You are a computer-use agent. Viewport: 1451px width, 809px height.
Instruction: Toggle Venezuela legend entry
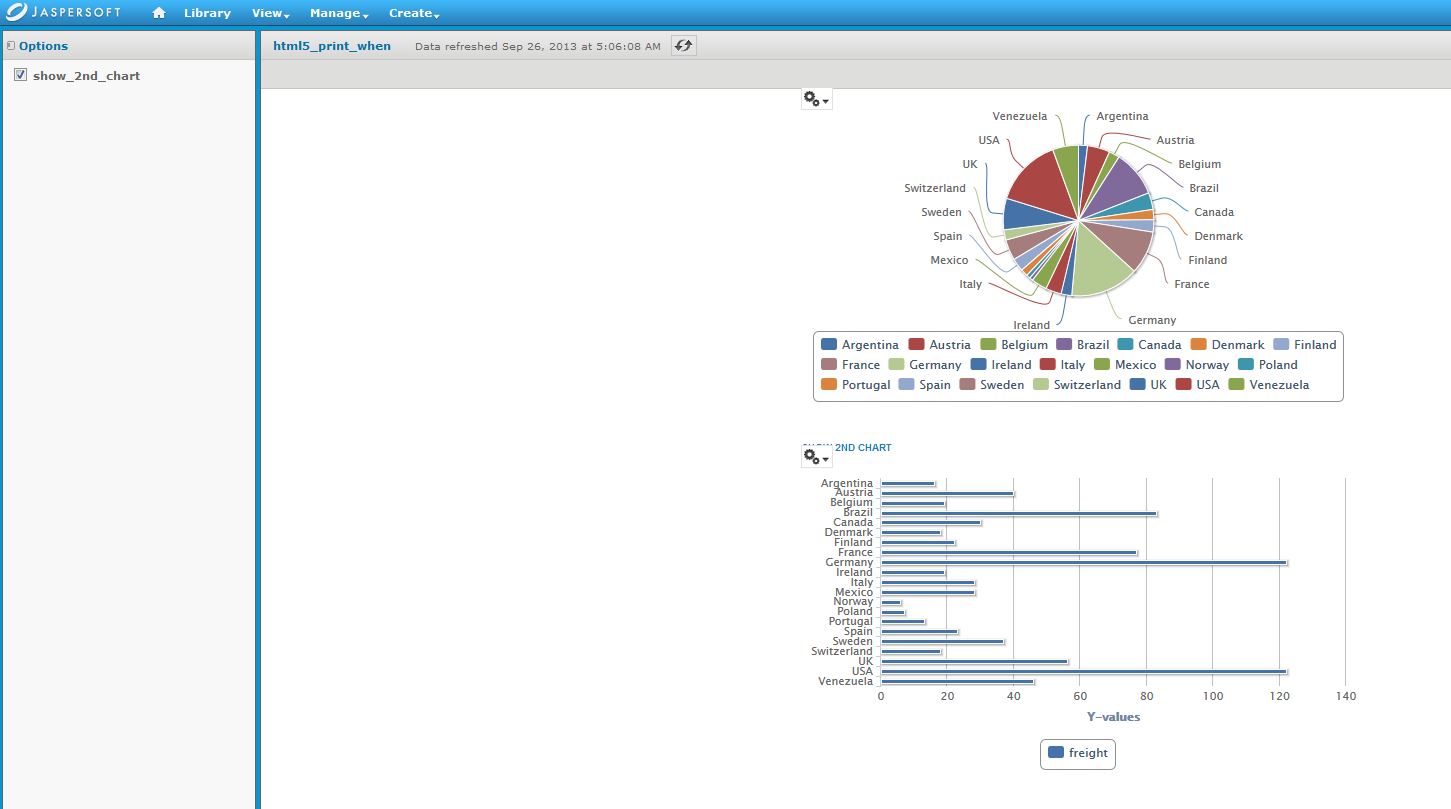coord(1269,384)
